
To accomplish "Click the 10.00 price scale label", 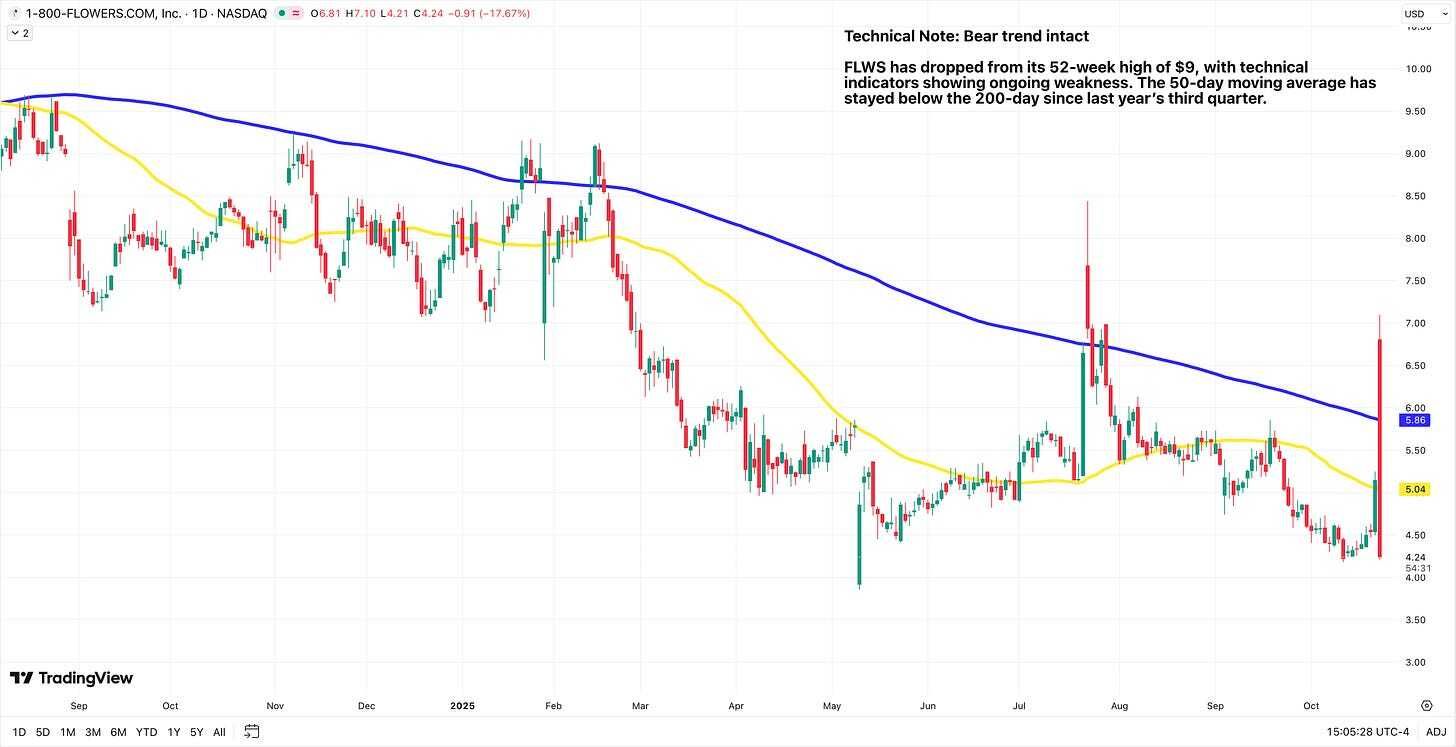I will click(x=1417, y=69).
